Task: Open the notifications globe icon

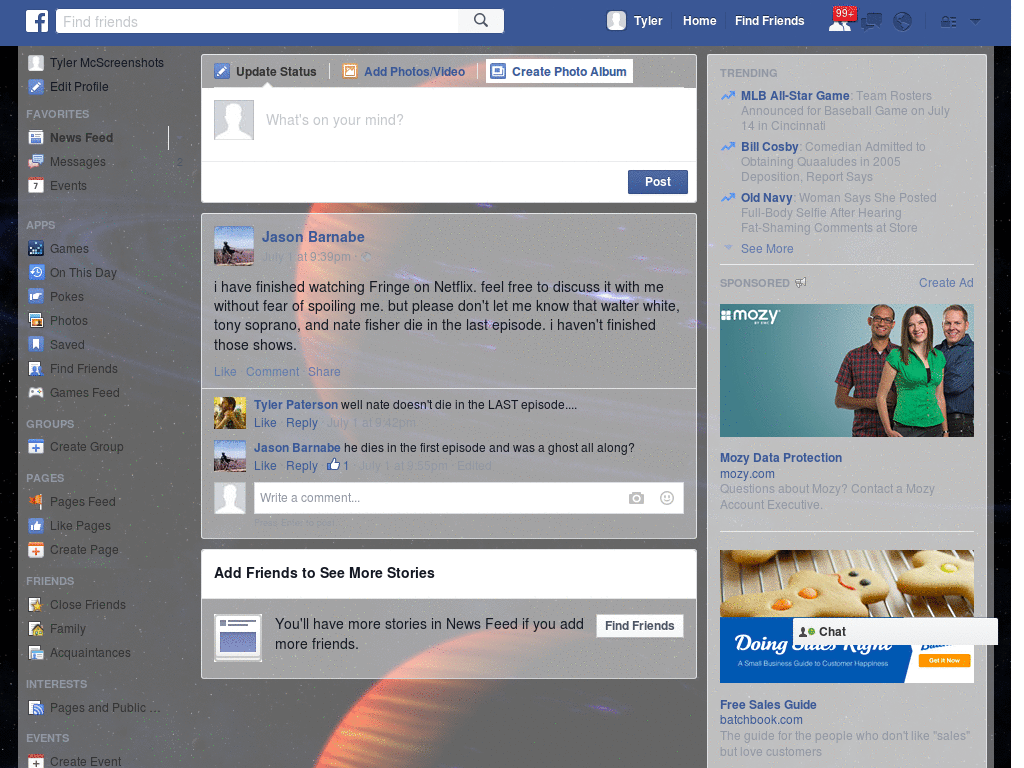Action: click(903, 22)
